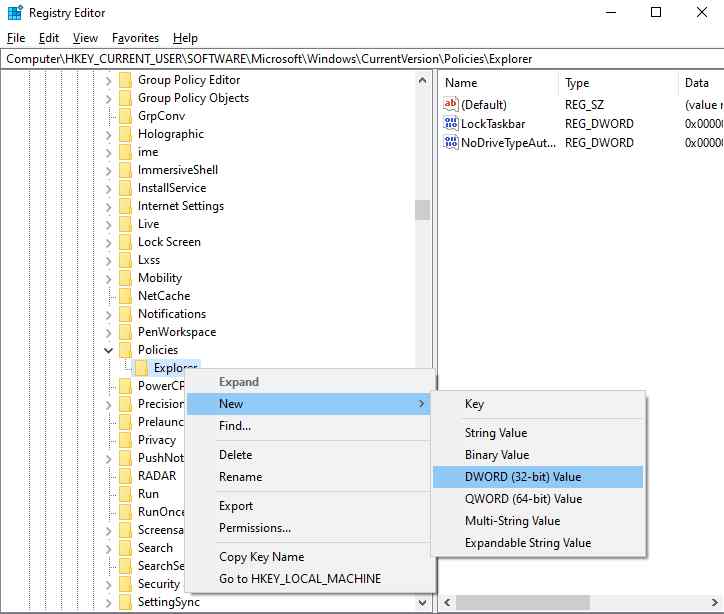This screenshot has height=614, width=724.
Task: Open the File menu
Action: 16,38
